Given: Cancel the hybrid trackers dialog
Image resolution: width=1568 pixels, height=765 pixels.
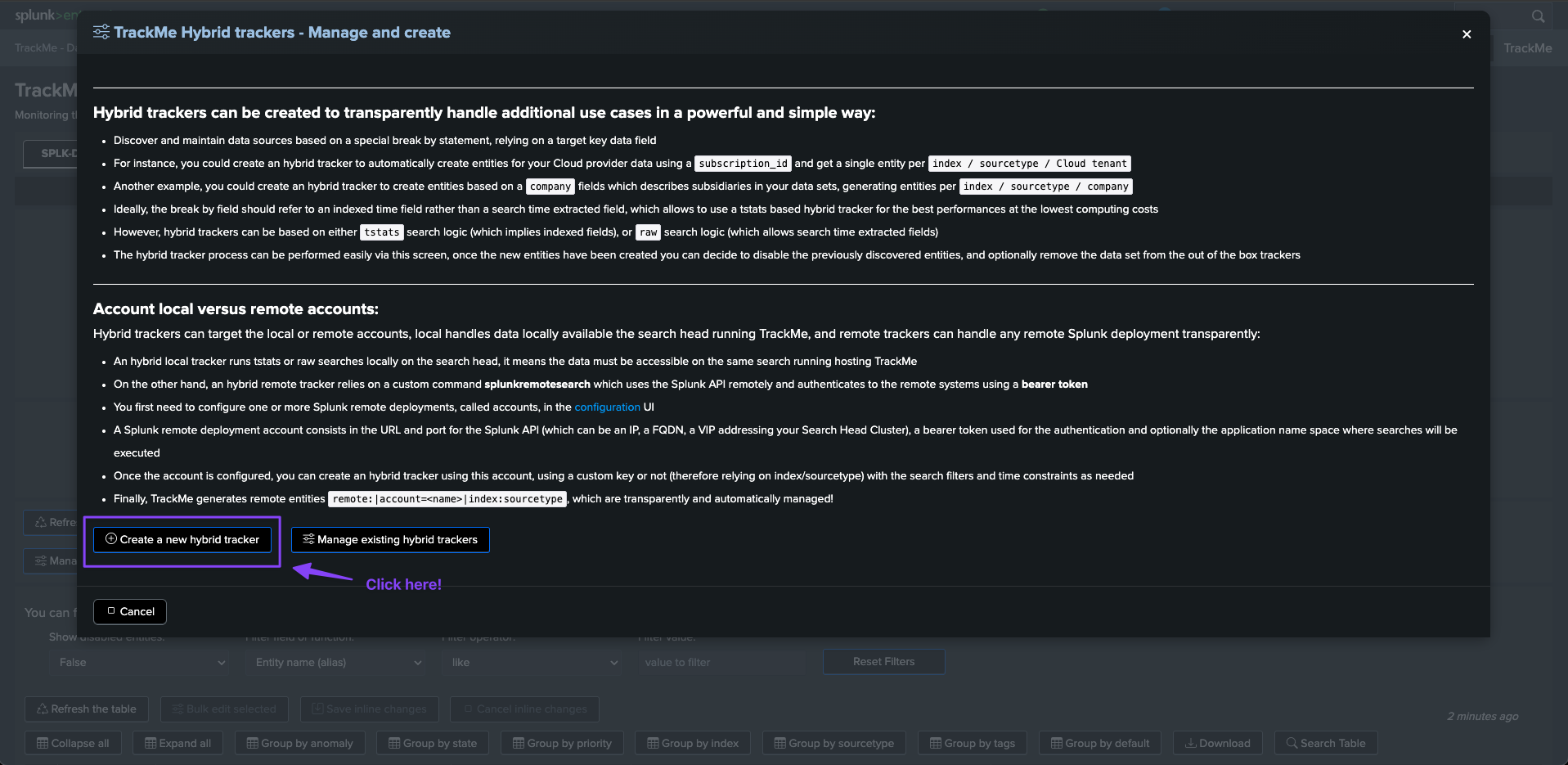Looking at the screenshot, I should point(130,612).
